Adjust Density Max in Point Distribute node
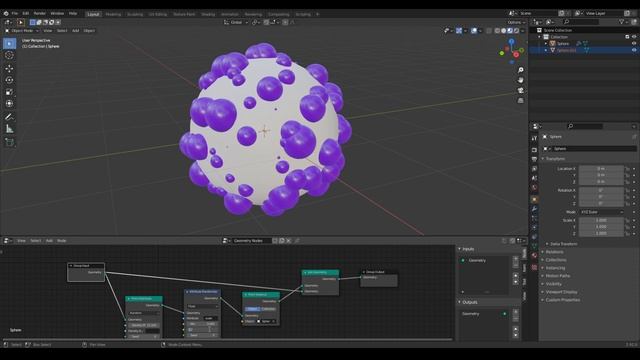640x360 pixels. click(144, 325)
